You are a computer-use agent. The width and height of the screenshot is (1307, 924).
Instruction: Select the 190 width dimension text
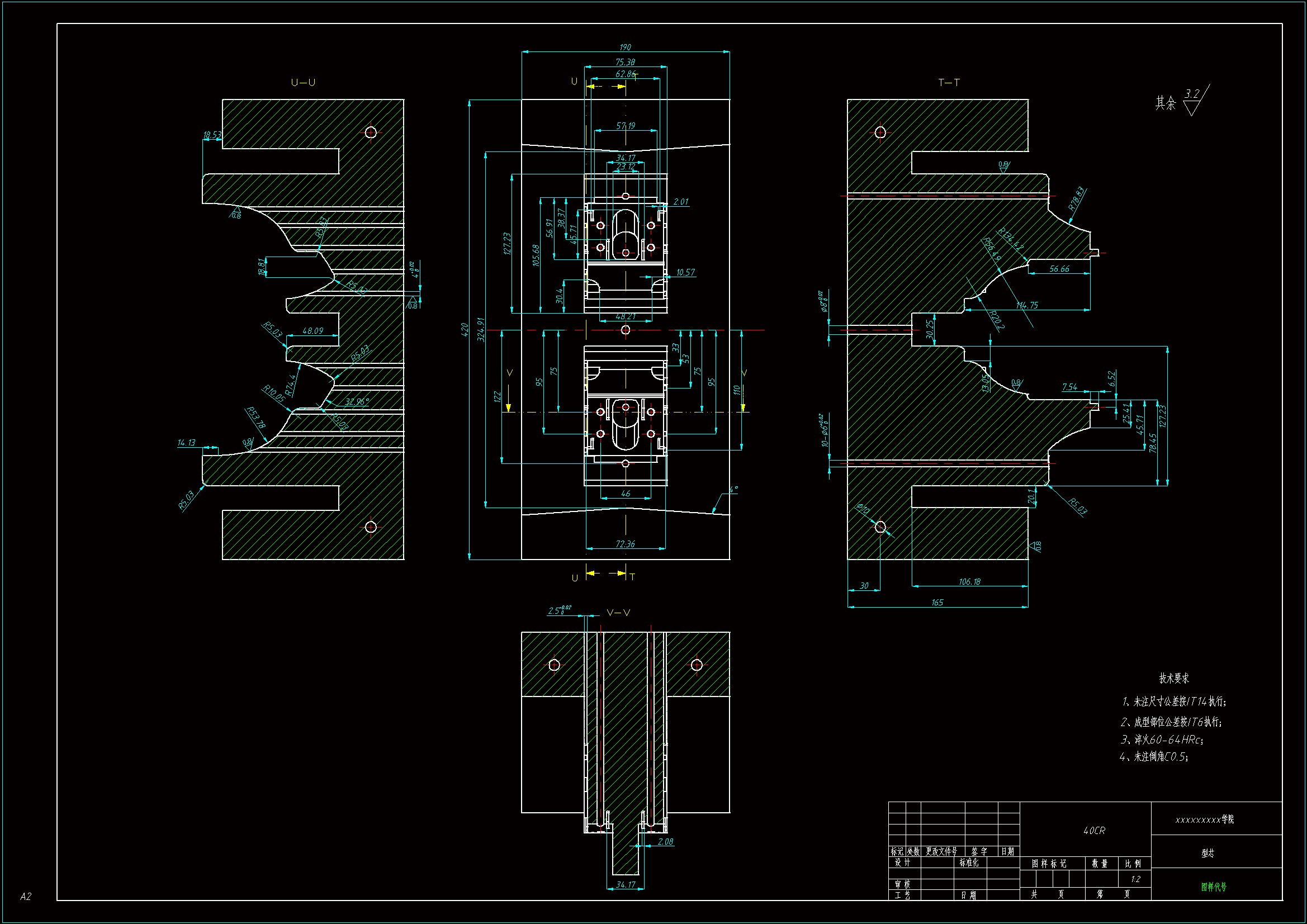(625, 48)
